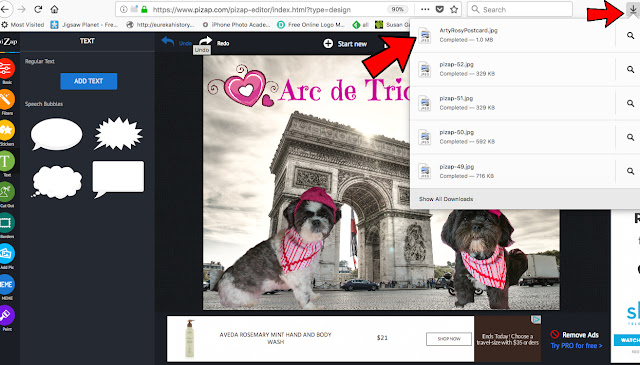This screenshot has height=365, width=640.
Task: Reload the page with browser refresh
Action: (x=38, y=9)
